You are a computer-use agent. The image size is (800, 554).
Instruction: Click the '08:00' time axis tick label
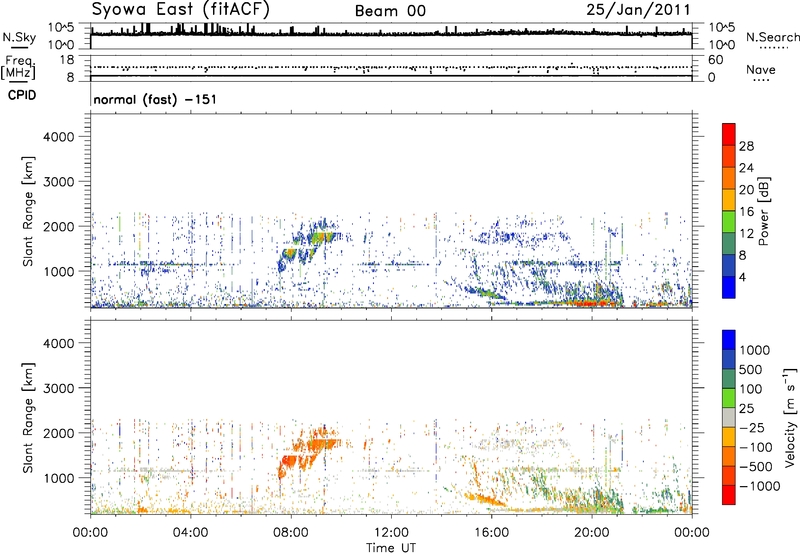(291, 533)
